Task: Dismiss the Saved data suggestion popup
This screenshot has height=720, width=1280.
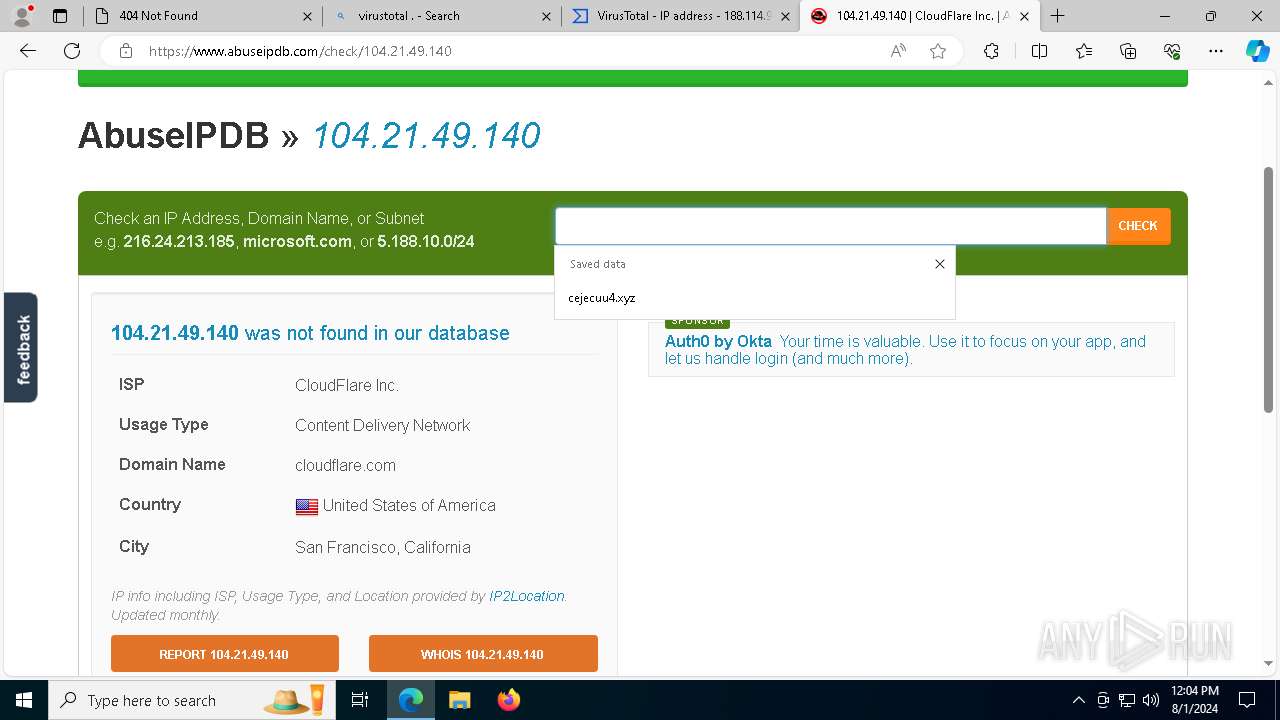Action: pos(939,264)
